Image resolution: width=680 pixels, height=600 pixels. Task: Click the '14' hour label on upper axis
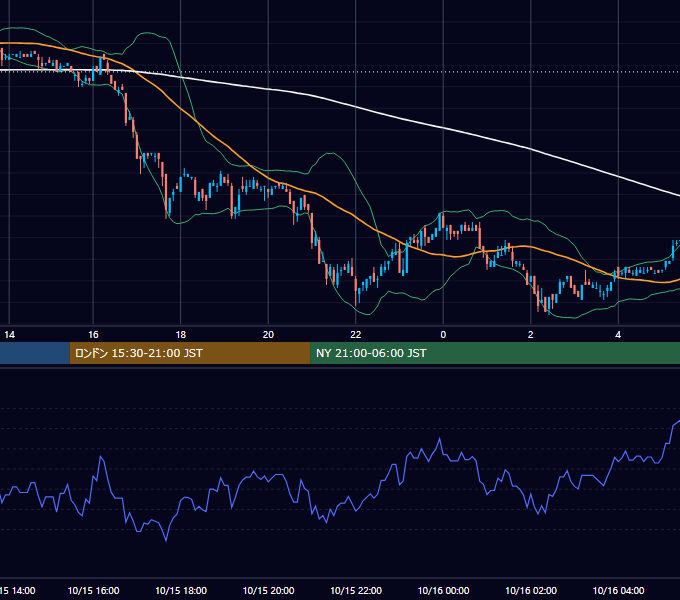[x=10, y=335]
